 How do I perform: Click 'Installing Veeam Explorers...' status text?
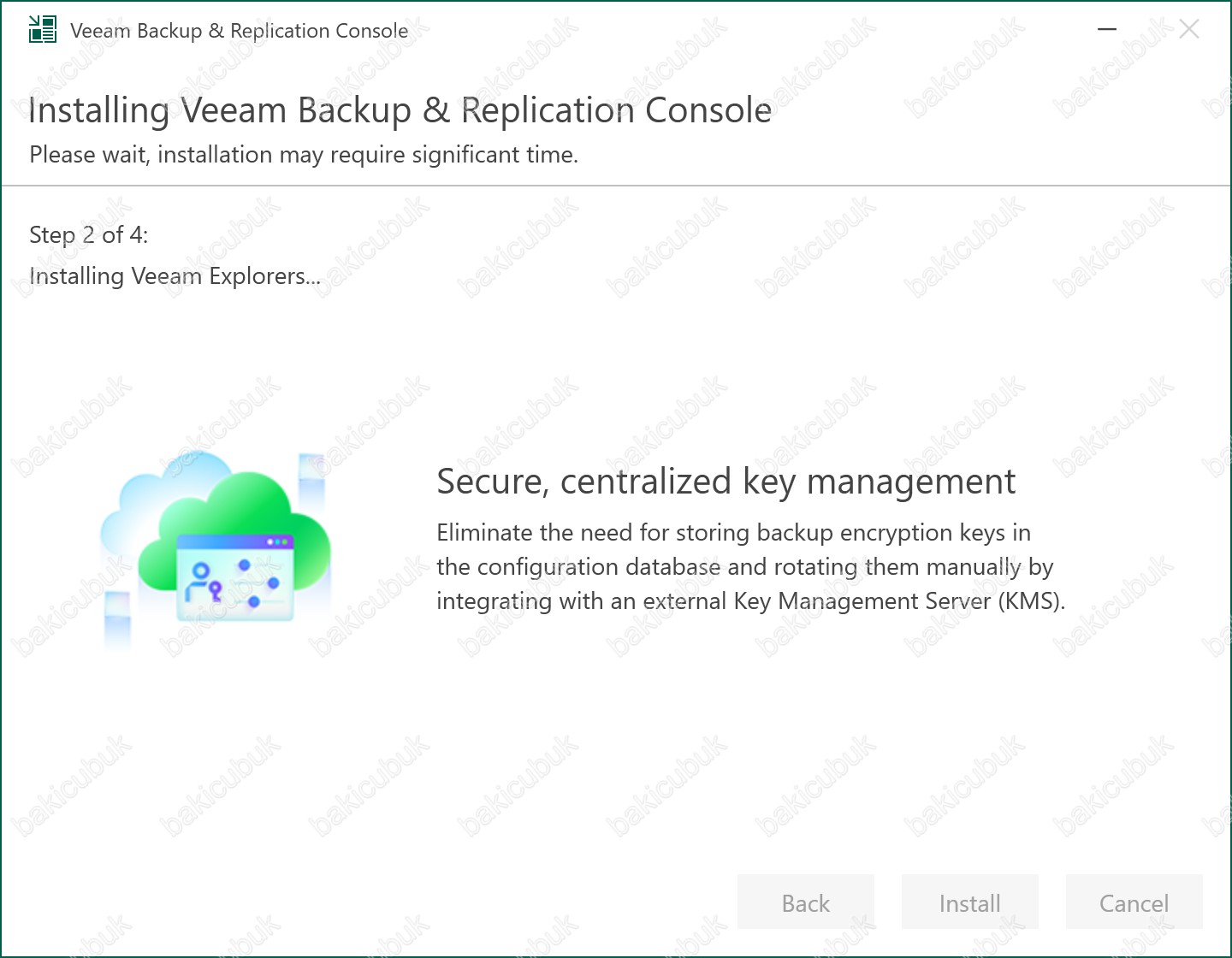(175, 276)
